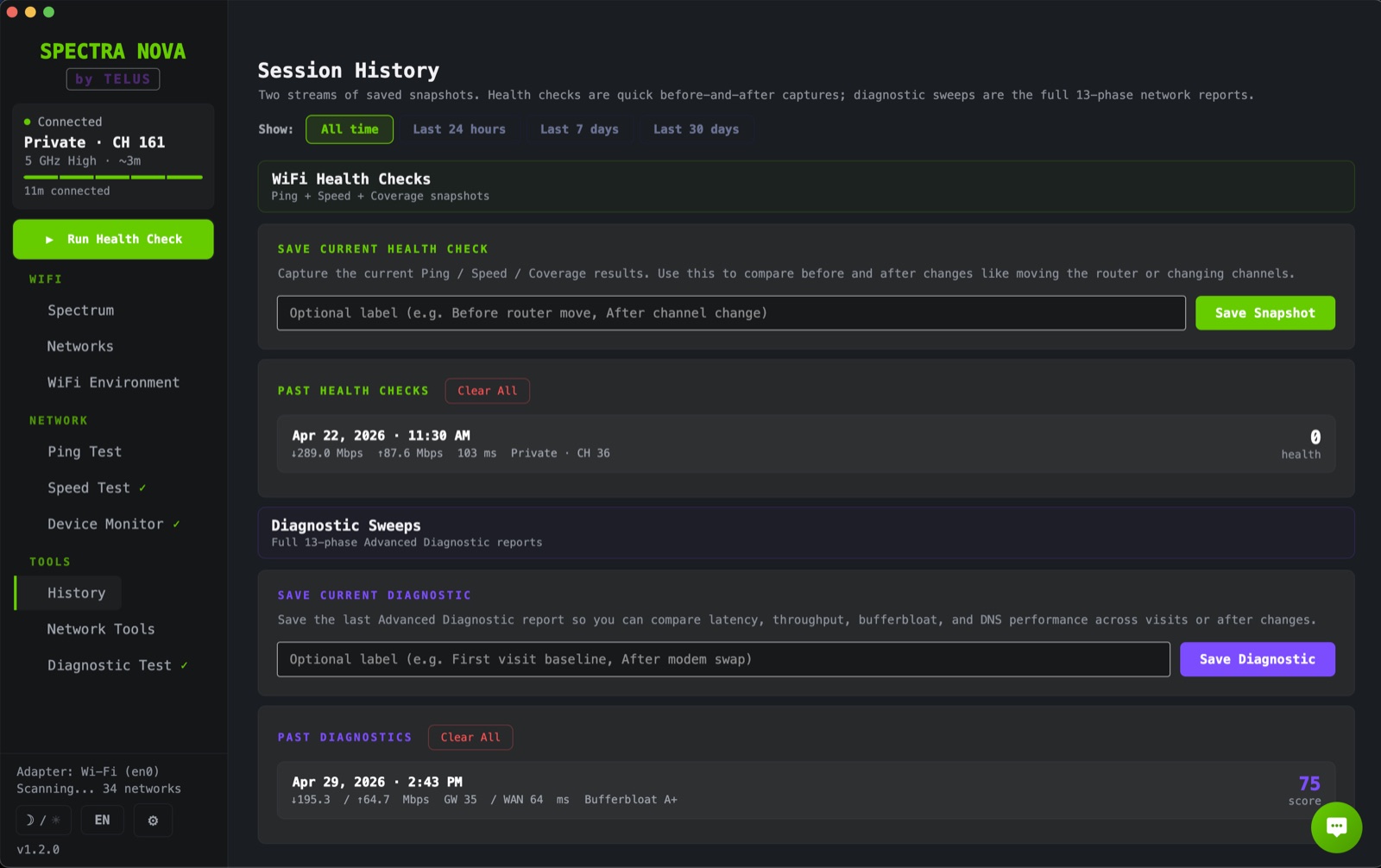The height and width of the screenshot is (868, 1381).
Task: Click the connected network status card
Action: click(113, 156)
